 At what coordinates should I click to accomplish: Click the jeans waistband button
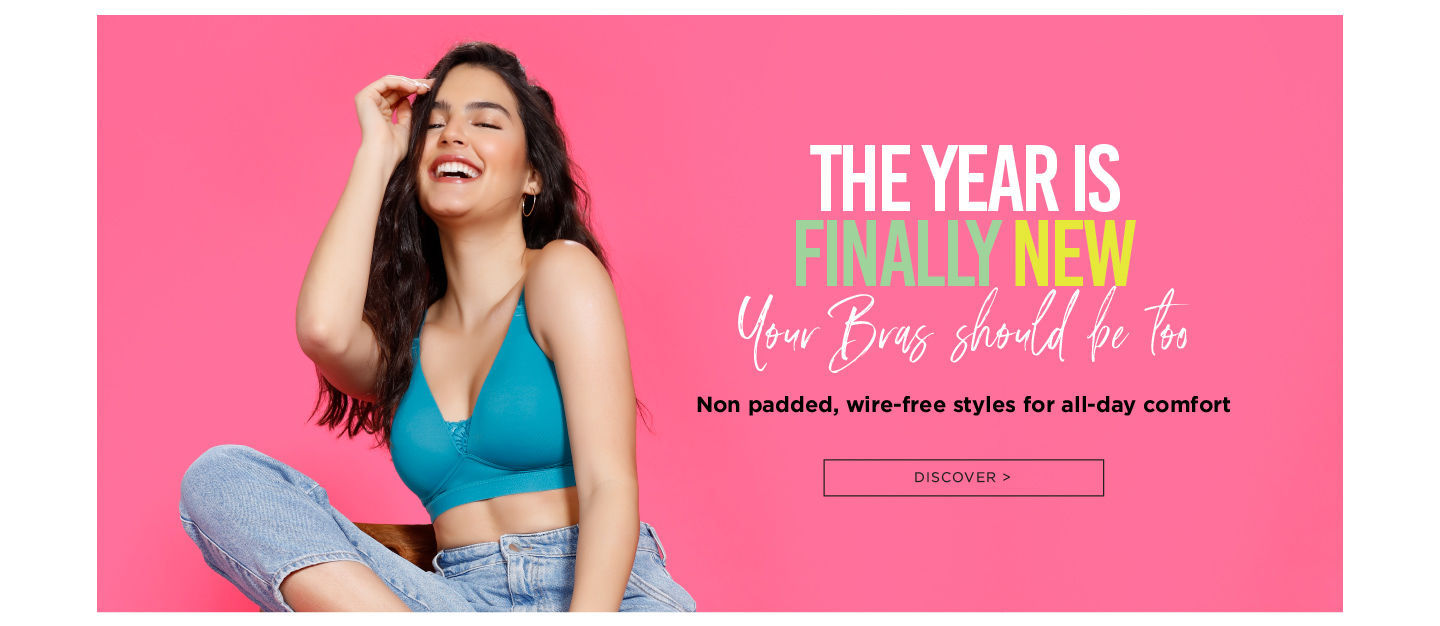(515, 545)
